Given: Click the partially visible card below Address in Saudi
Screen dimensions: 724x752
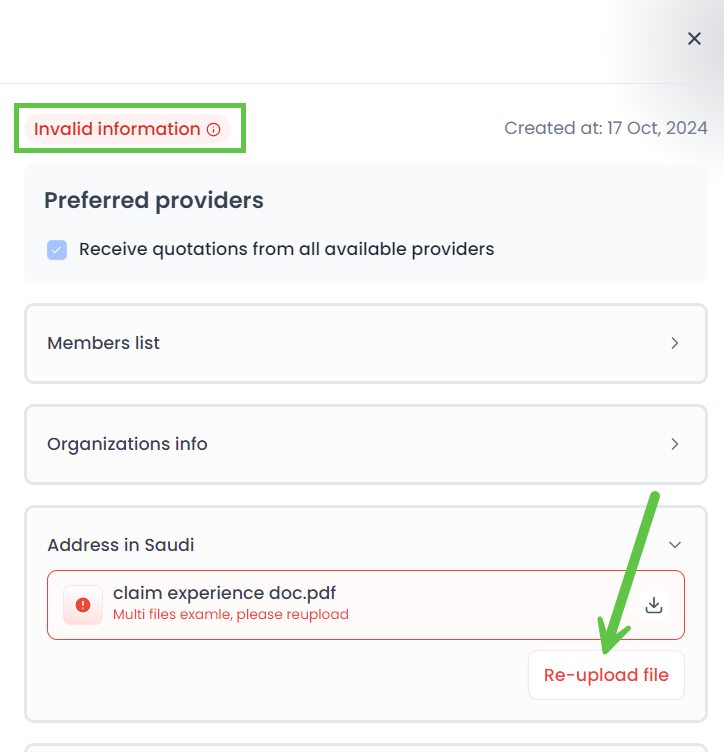Looking at the screenshot, I should [x=365, y=747].
